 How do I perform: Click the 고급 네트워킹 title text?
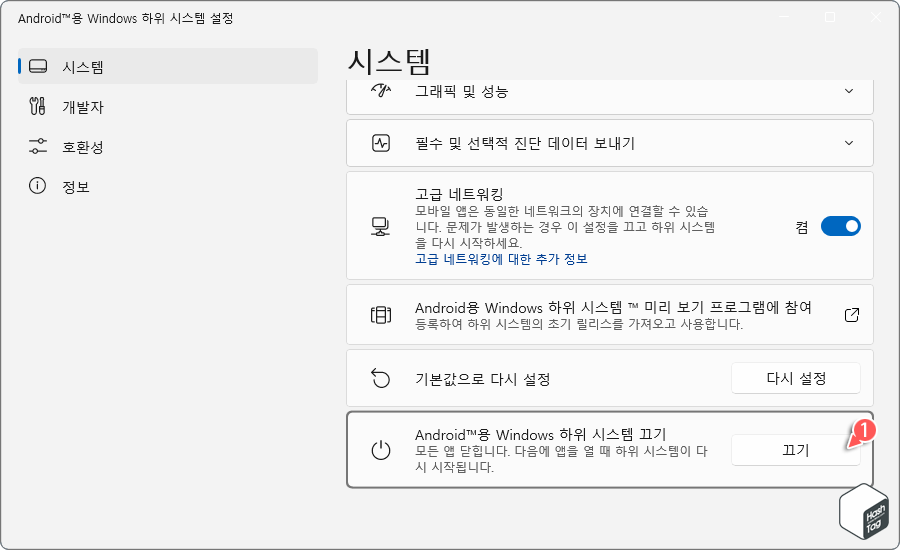pyautogui.click(x=459, y=194)
